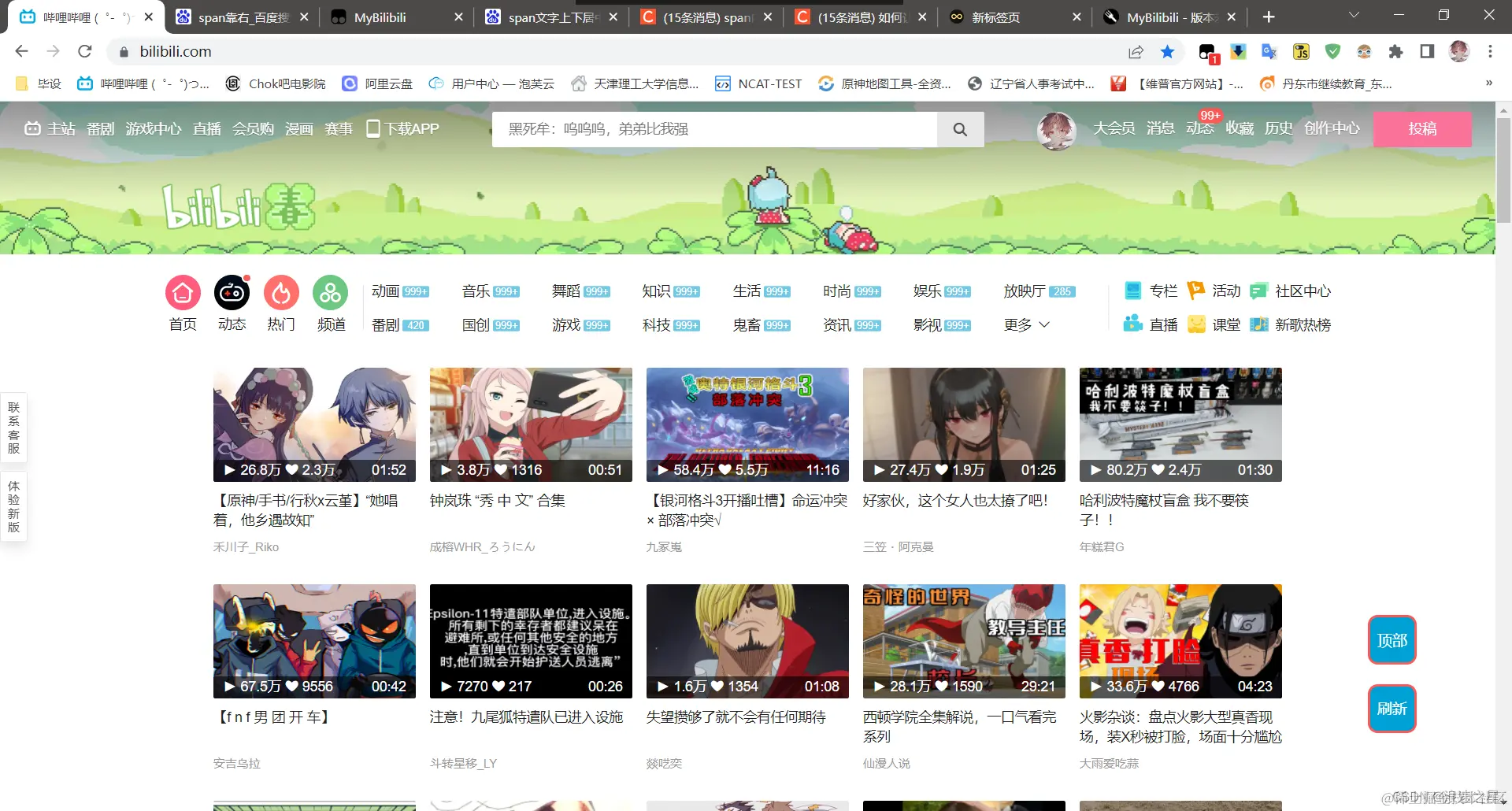Click the search magnifier icon
Viewport: 1512px width, 811px height.
[959, 128]
